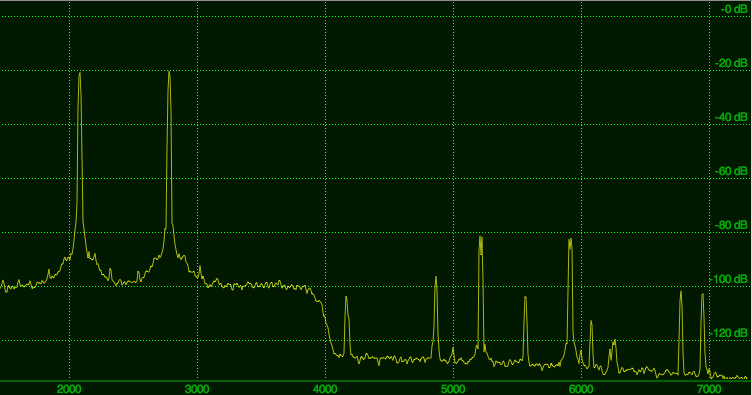Click the -120 dB scale label
Image resolution: width=752 pixels, height=395 pixels.
[728, 333]
